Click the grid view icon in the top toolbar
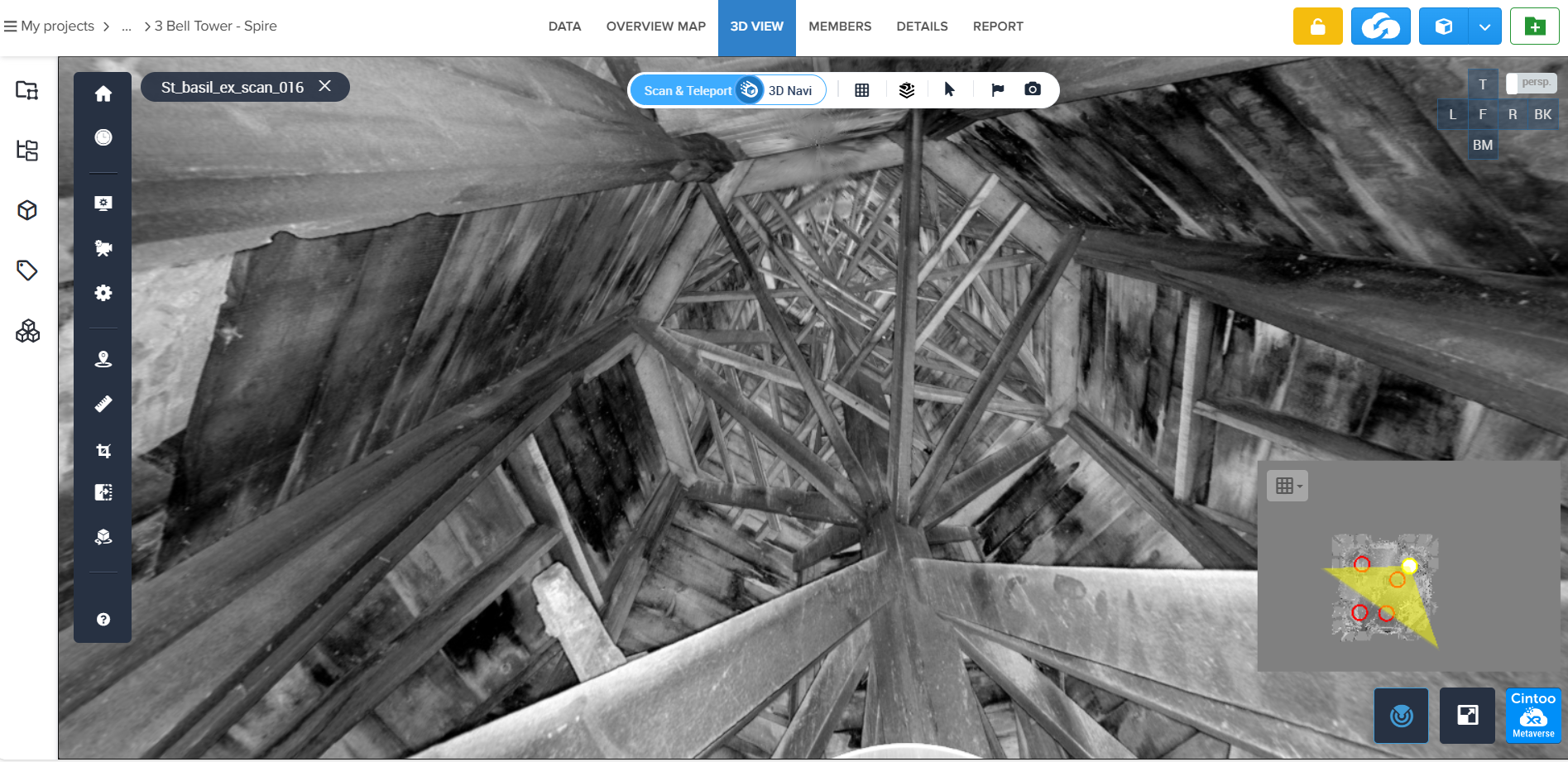This screenshot has height=762, width=1568. 862,90
